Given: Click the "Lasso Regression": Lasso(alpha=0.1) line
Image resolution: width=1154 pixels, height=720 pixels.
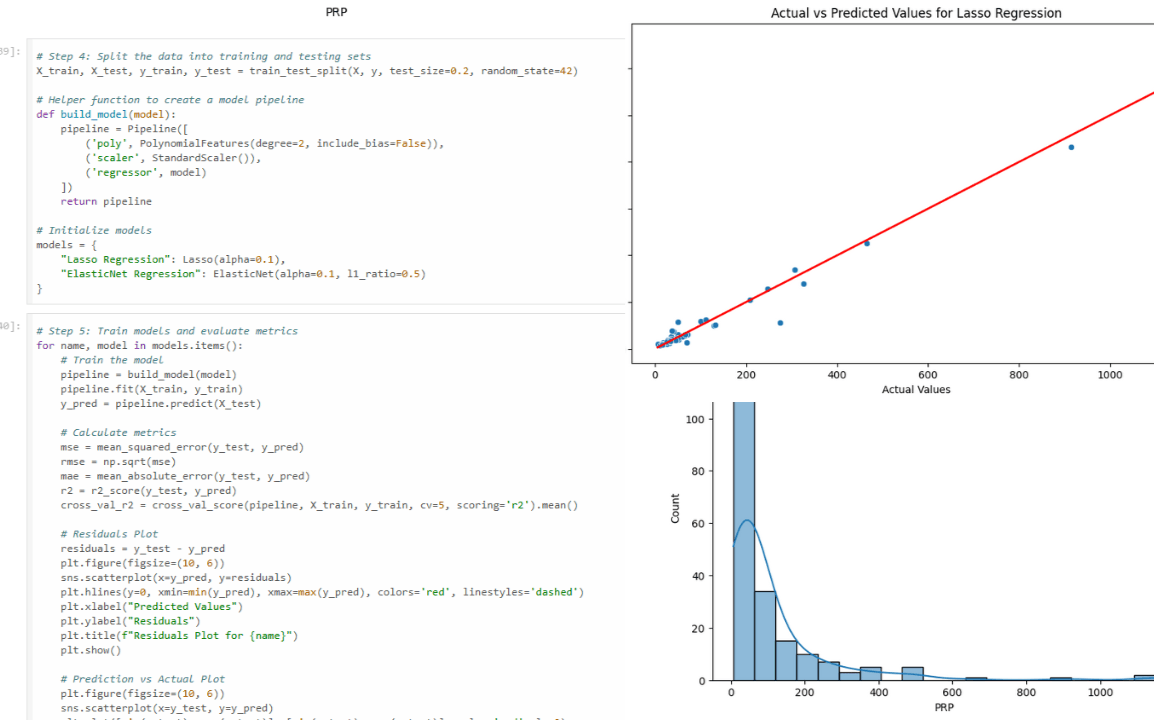Looking at the screenshot, I should coord(173,259).
